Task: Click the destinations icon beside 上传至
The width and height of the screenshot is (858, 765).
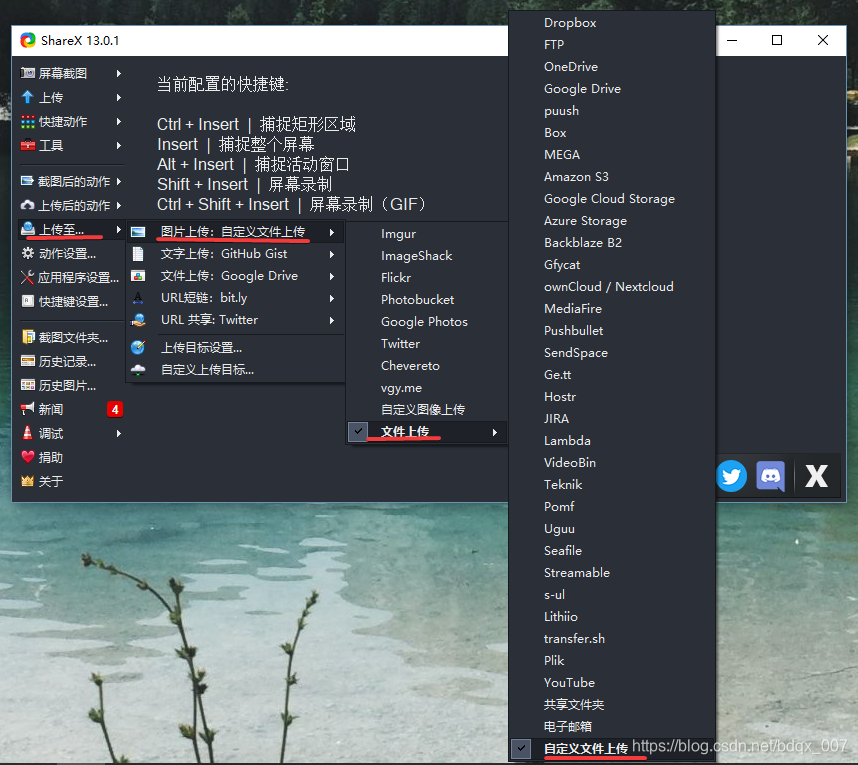Action: (27, 229)
